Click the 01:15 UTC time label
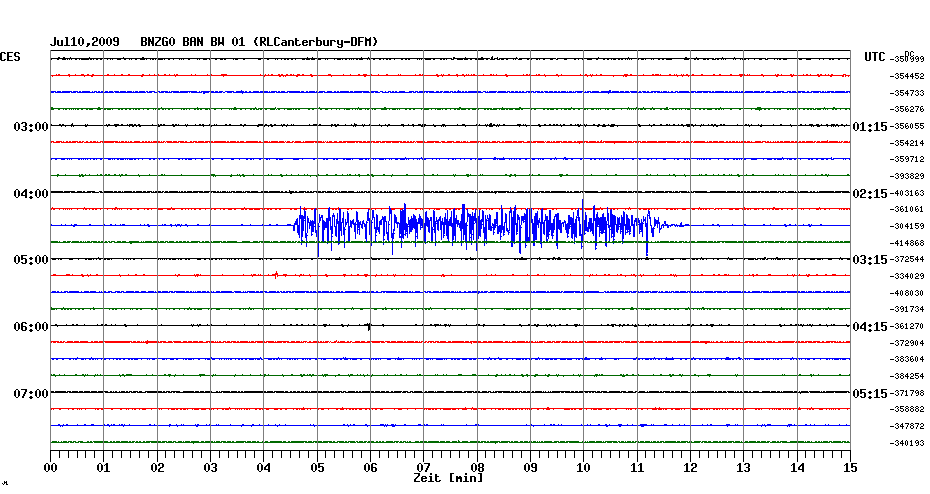Screen dimensions: 930x494 pyautogui.click(x=868, y=127)
